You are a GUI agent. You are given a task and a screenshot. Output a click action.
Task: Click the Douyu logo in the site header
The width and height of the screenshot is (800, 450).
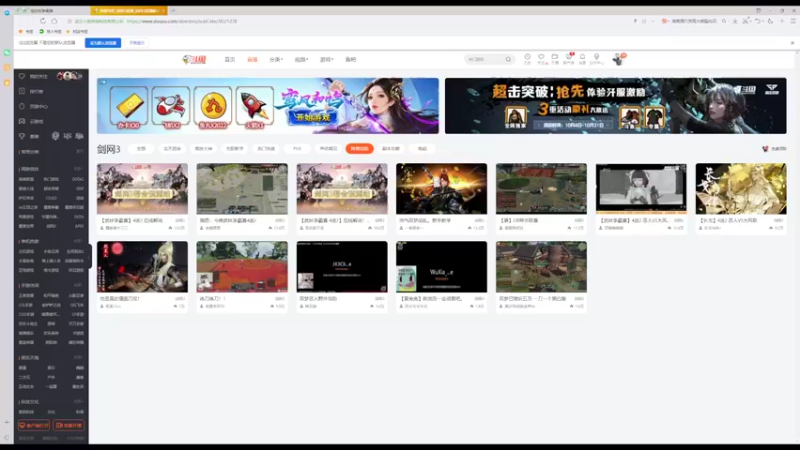pyautogui.click(x=194, y=60)
